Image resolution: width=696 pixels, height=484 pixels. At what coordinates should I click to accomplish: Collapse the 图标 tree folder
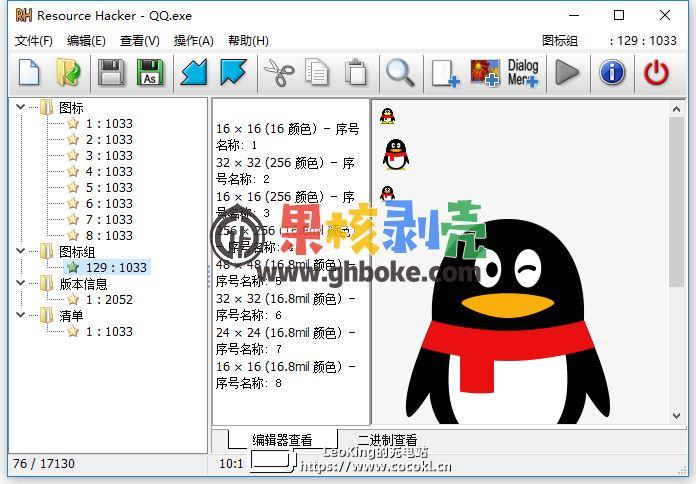(x=20, y=107)
